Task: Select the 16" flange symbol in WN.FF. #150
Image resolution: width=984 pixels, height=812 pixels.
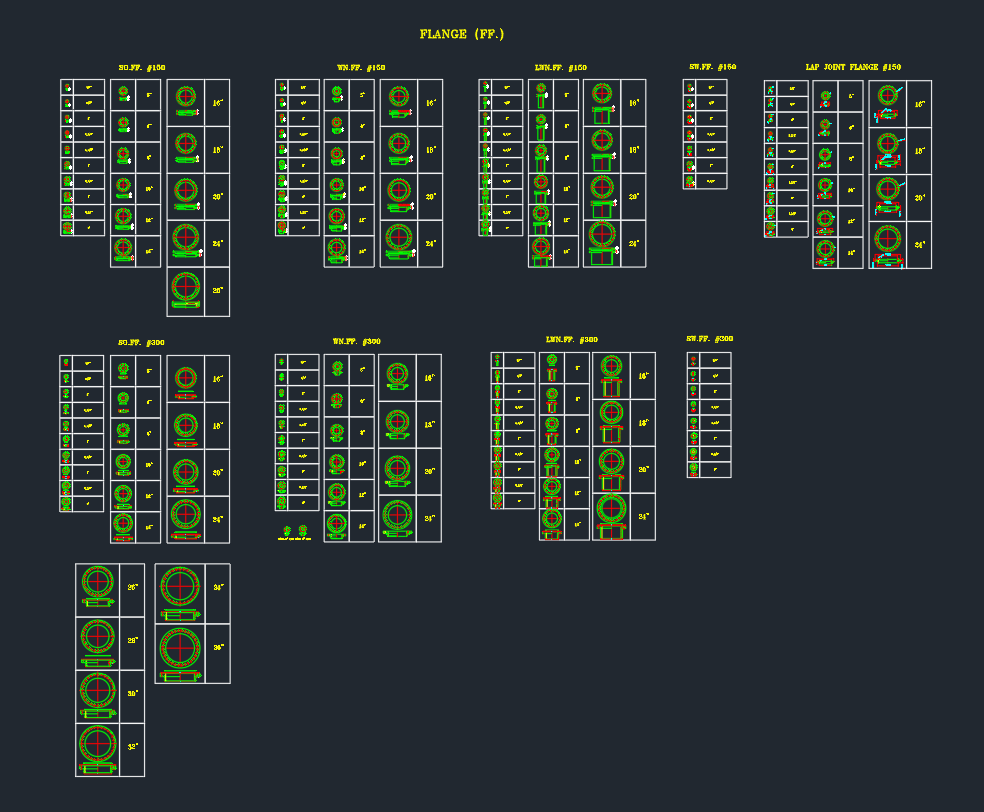Action: pos(398,103)
